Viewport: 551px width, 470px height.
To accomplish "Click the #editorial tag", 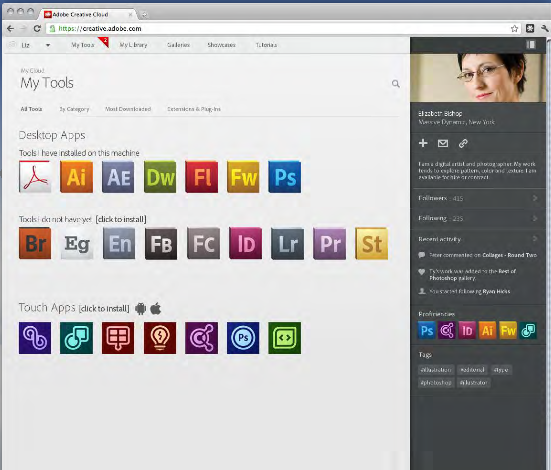I will (x=472, y=370).
